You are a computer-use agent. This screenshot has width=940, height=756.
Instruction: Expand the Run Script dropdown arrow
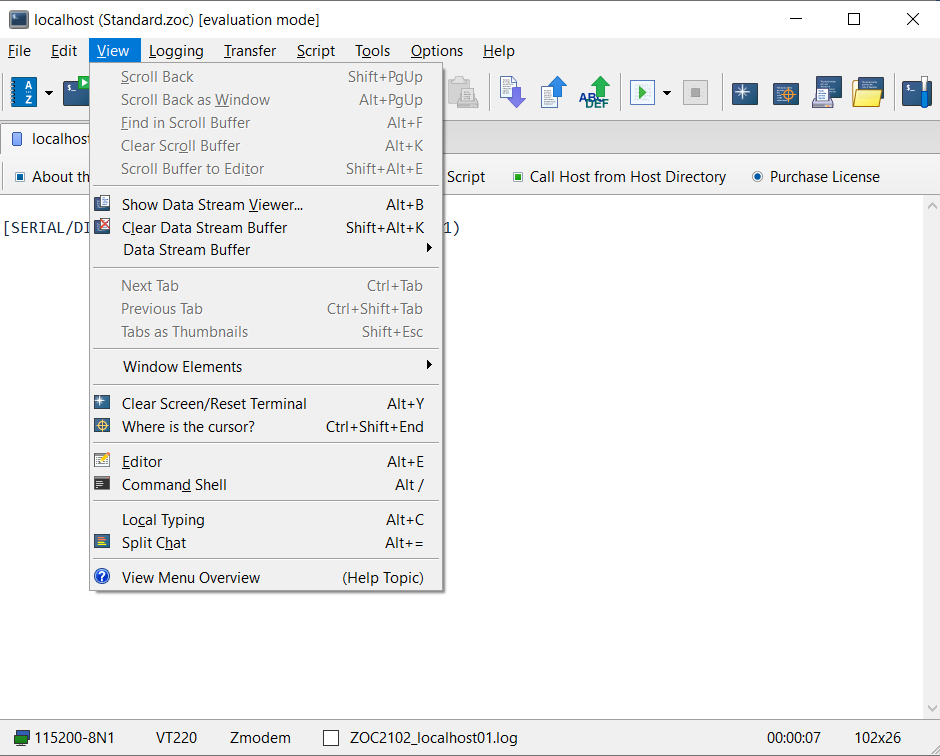pos(667,93)
